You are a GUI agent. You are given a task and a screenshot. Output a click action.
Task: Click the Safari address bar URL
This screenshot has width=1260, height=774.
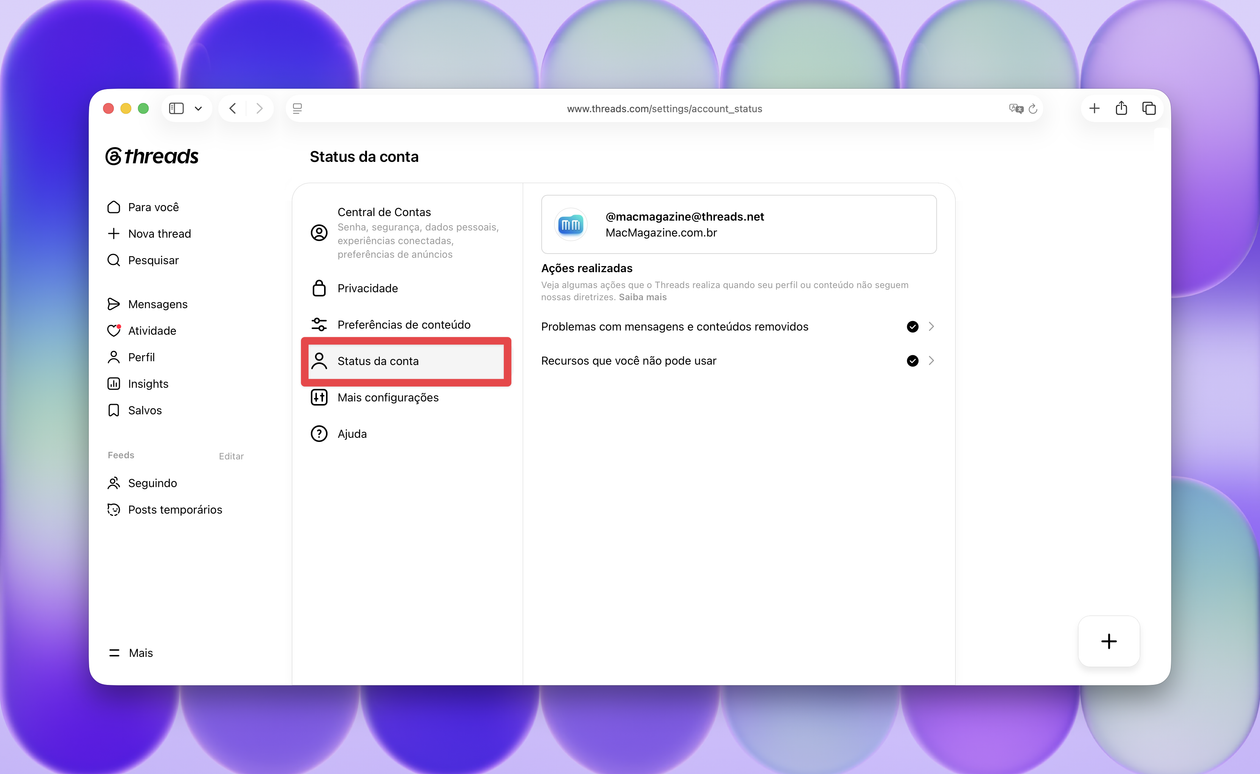664,108
